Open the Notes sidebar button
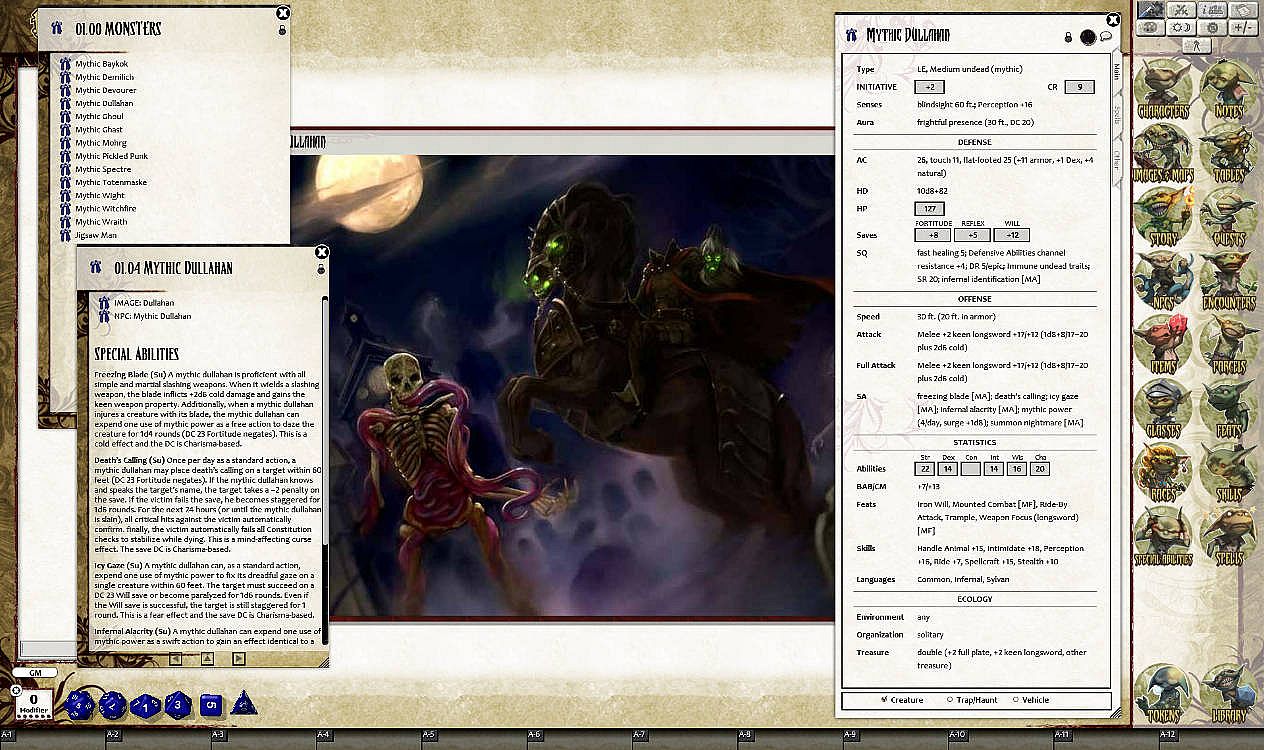 tap(1229, 90)
